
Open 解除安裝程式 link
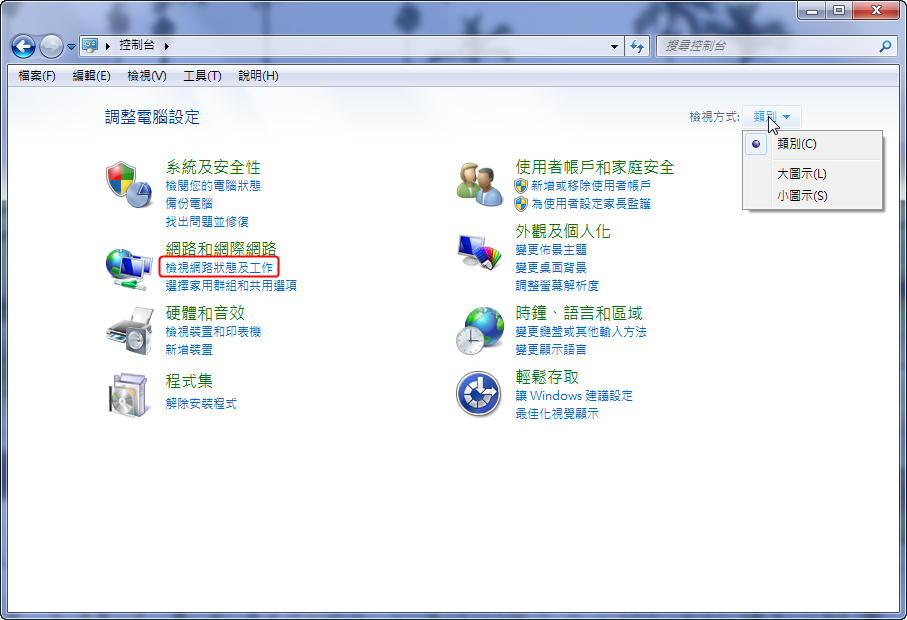(201, 404)
